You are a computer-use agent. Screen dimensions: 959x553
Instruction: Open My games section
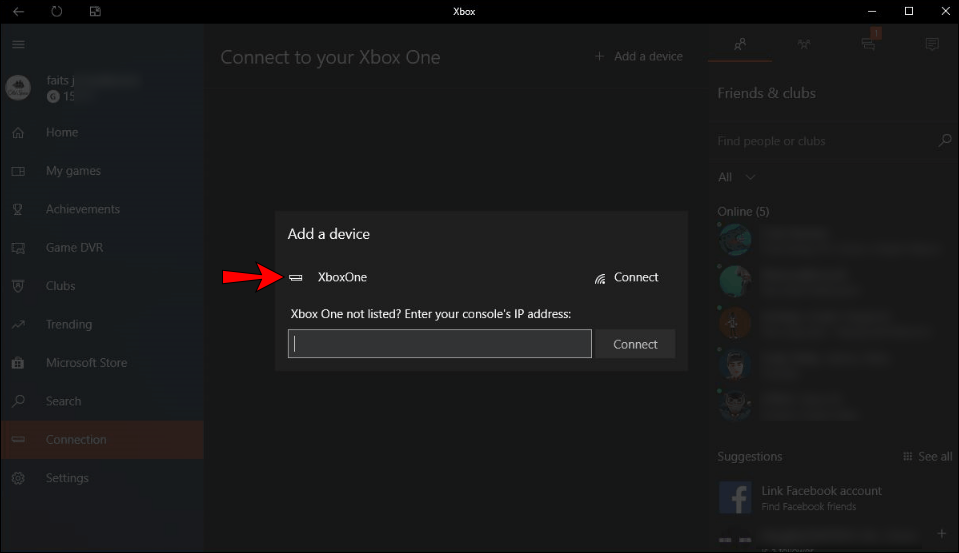click(x=73, y=171)
